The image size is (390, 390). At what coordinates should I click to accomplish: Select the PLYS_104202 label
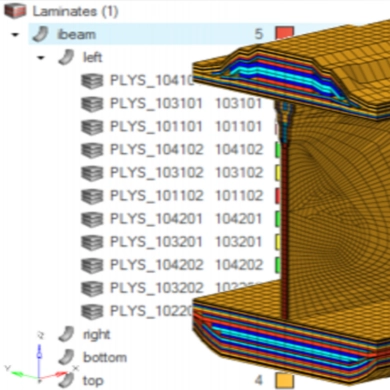pos(157,265)
